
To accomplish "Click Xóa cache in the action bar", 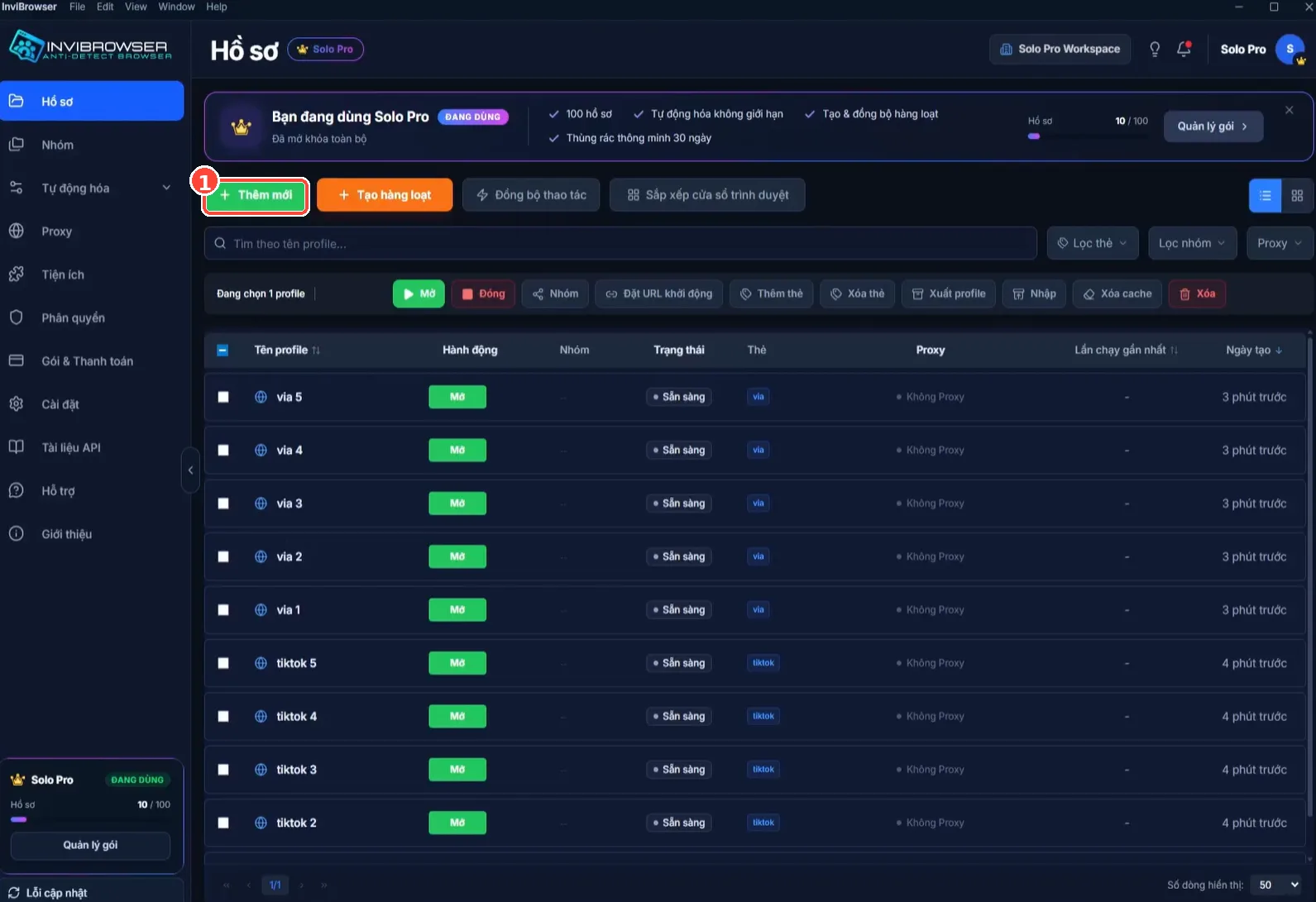I will point(1117,294).
